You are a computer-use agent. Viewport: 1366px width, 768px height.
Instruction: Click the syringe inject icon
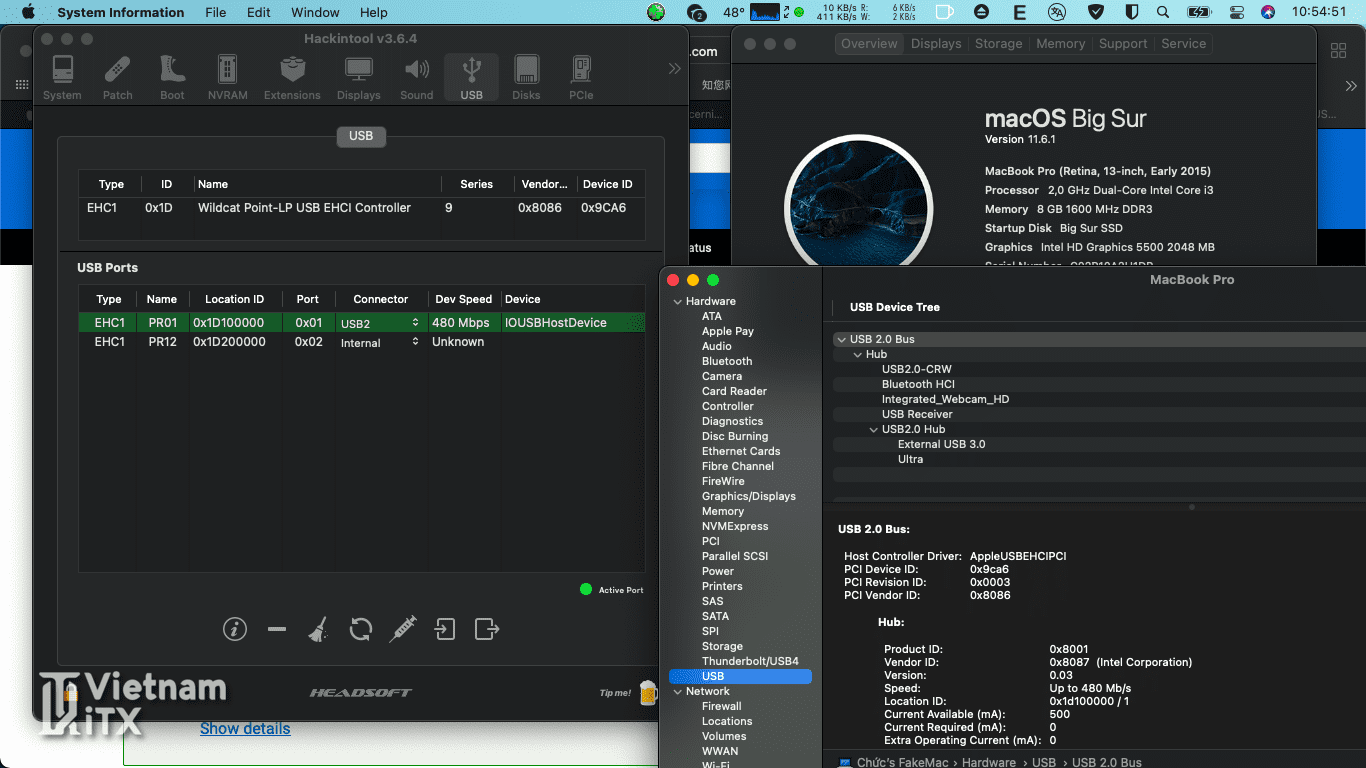[403, 629]
